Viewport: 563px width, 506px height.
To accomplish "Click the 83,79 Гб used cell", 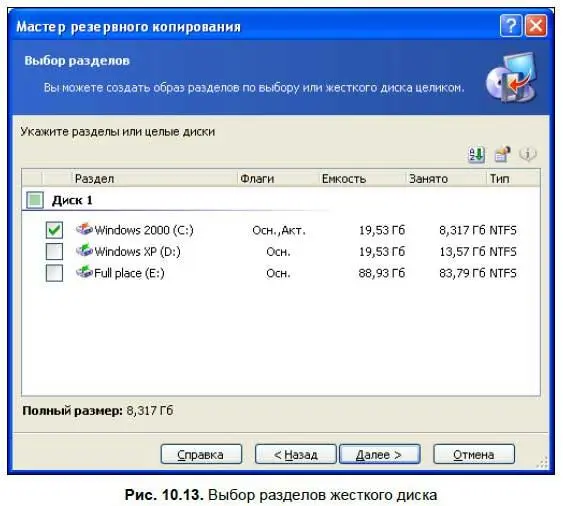I will pos(462,273).
